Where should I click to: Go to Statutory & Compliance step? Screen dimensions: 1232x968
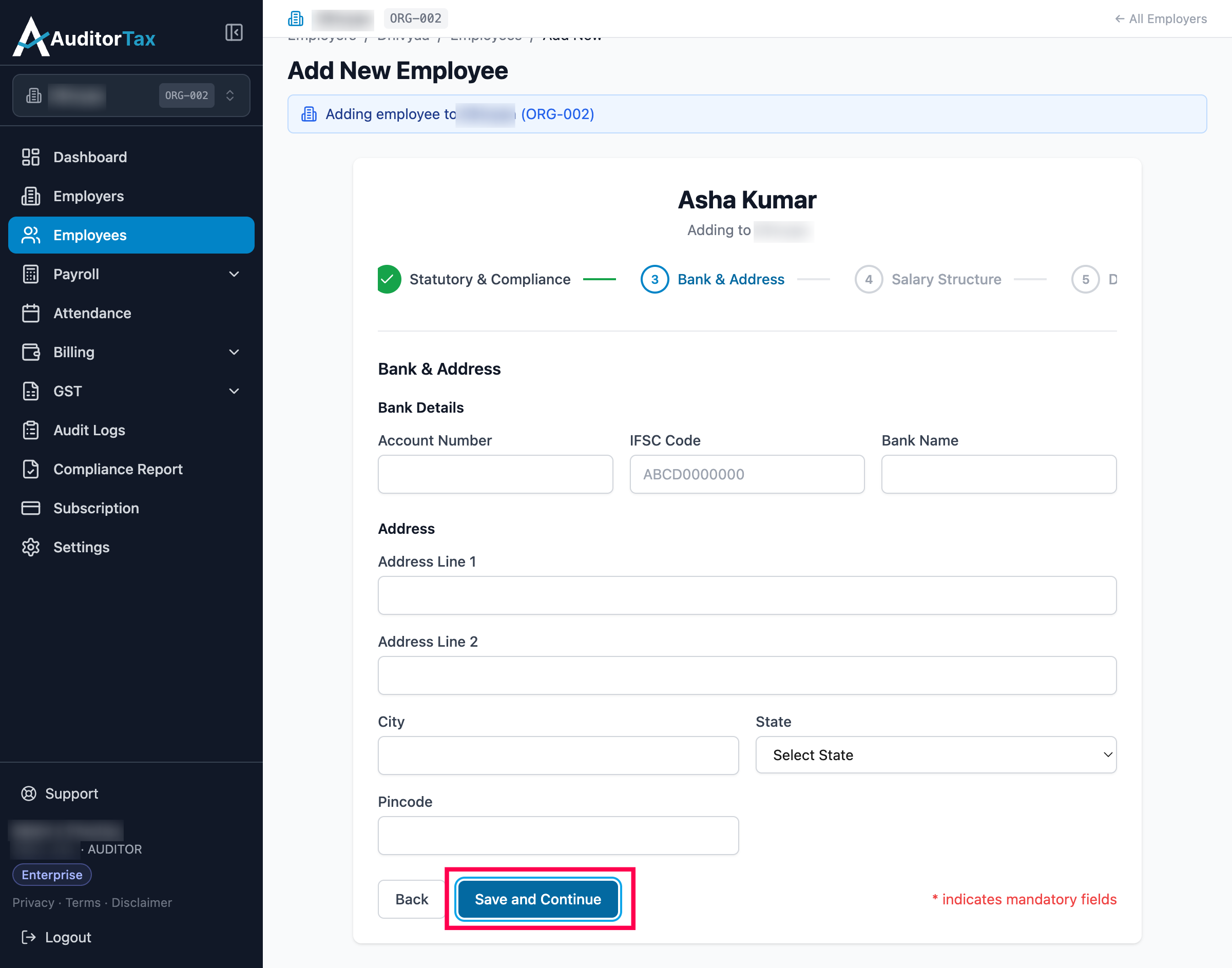click(x=474, y=279)
